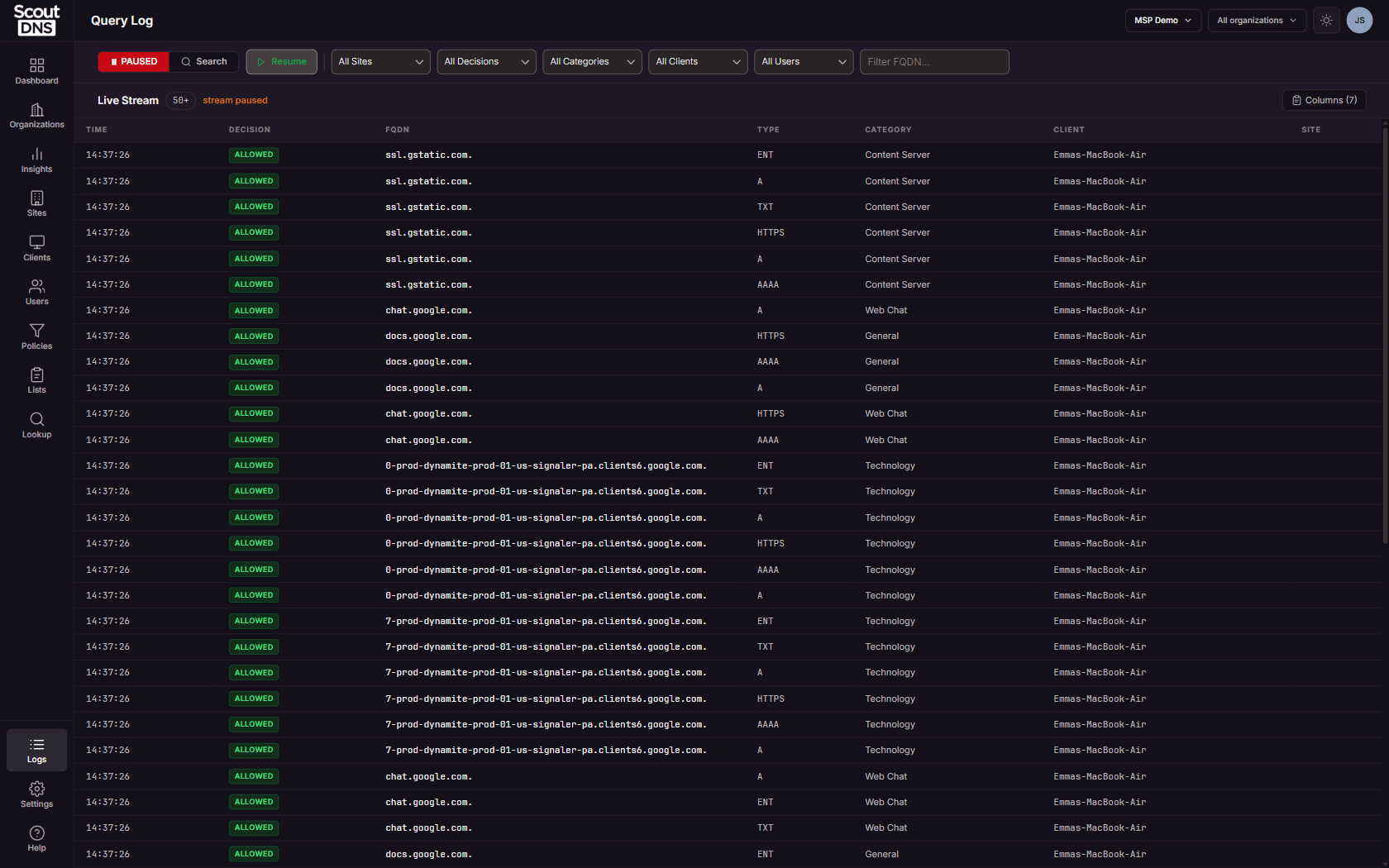Click the CLIENT column header
Screen dimensions: 1389x868
1069,130
